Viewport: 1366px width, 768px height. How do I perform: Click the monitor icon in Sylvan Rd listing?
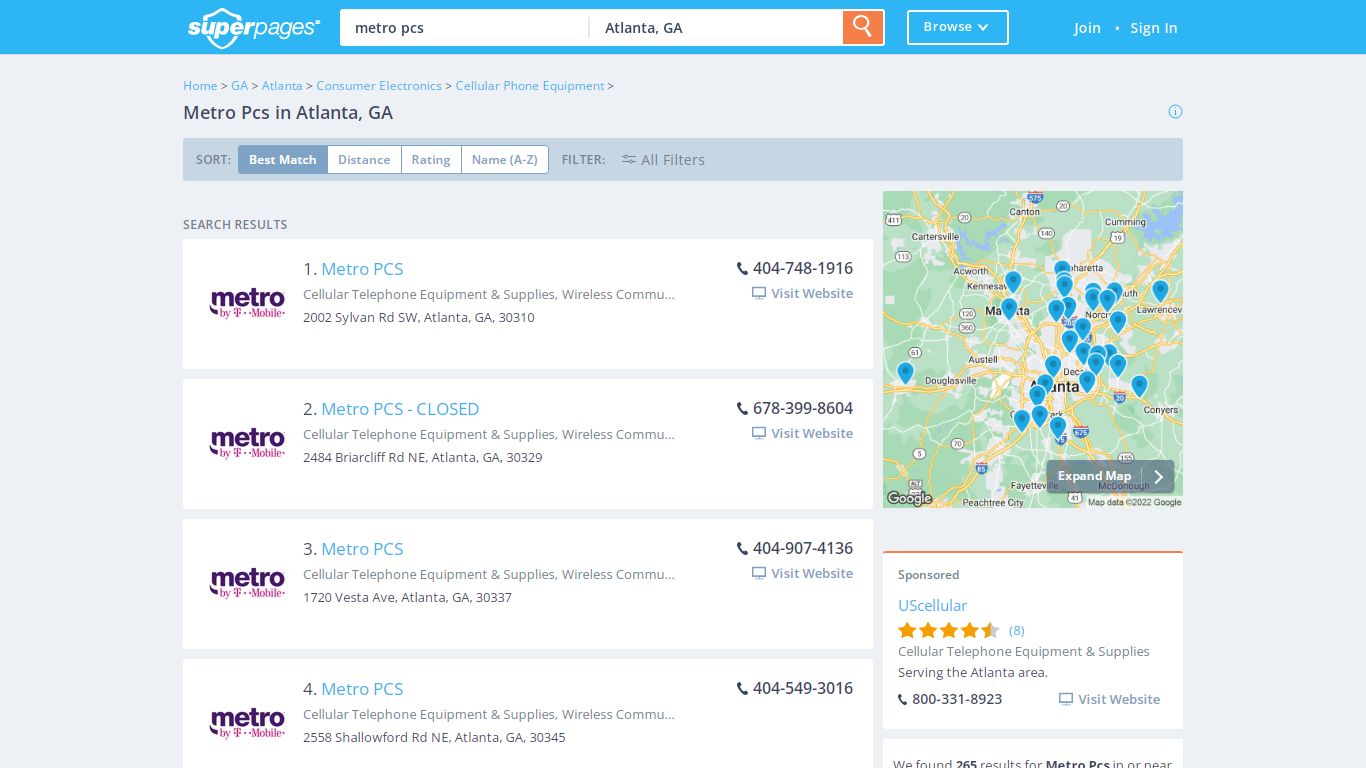click(759, 294)
